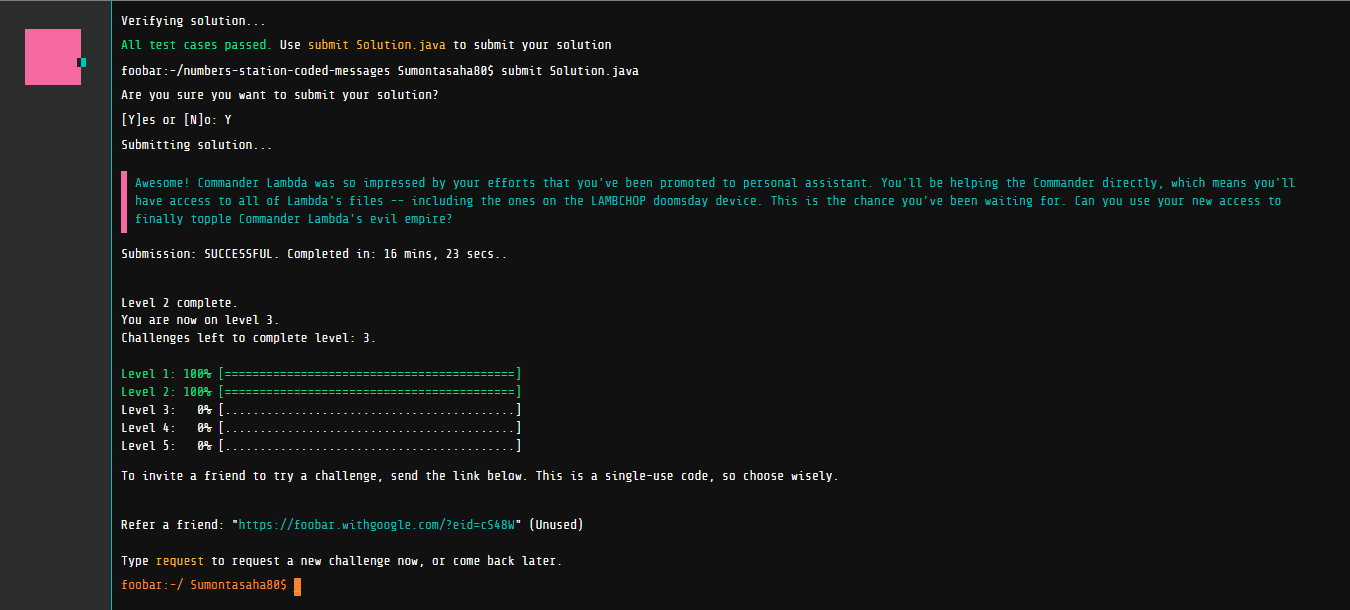
Task: Click the foobar referral link URL
Action: pyautogui.click(x=376, y=524)
